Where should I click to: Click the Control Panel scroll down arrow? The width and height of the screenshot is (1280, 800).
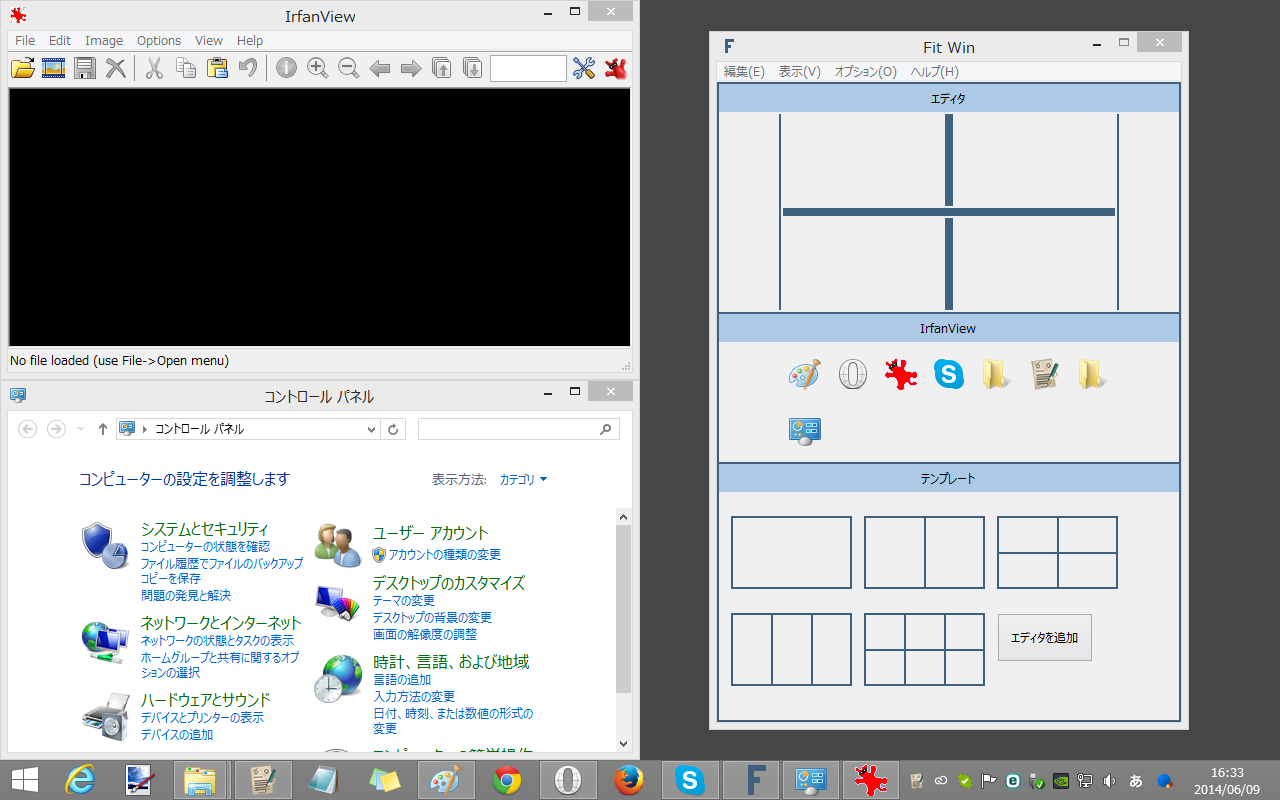(624, 743)
